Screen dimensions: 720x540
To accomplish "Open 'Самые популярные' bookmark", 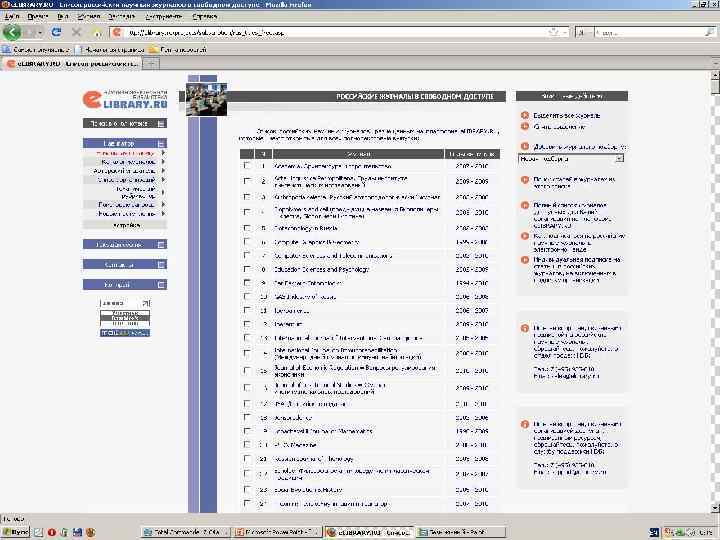I will (37, 49).
